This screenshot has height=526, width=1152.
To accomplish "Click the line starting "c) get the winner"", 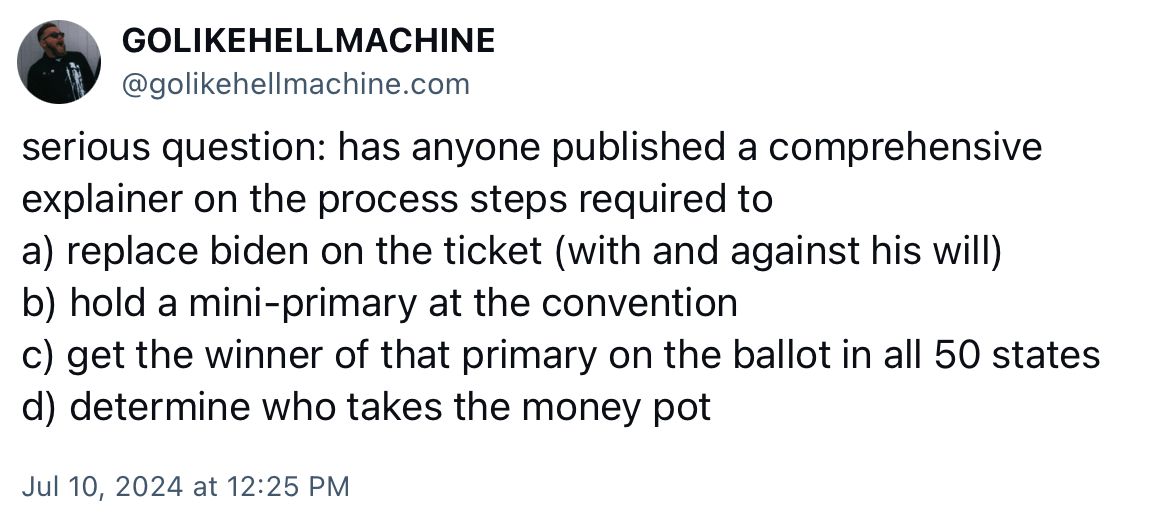I will tap(560, 354).
